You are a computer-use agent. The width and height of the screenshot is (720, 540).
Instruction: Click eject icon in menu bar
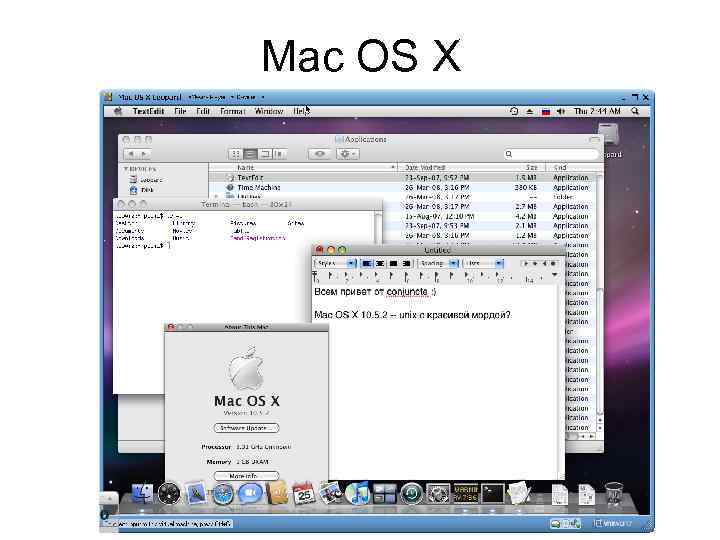click(529, 111)
